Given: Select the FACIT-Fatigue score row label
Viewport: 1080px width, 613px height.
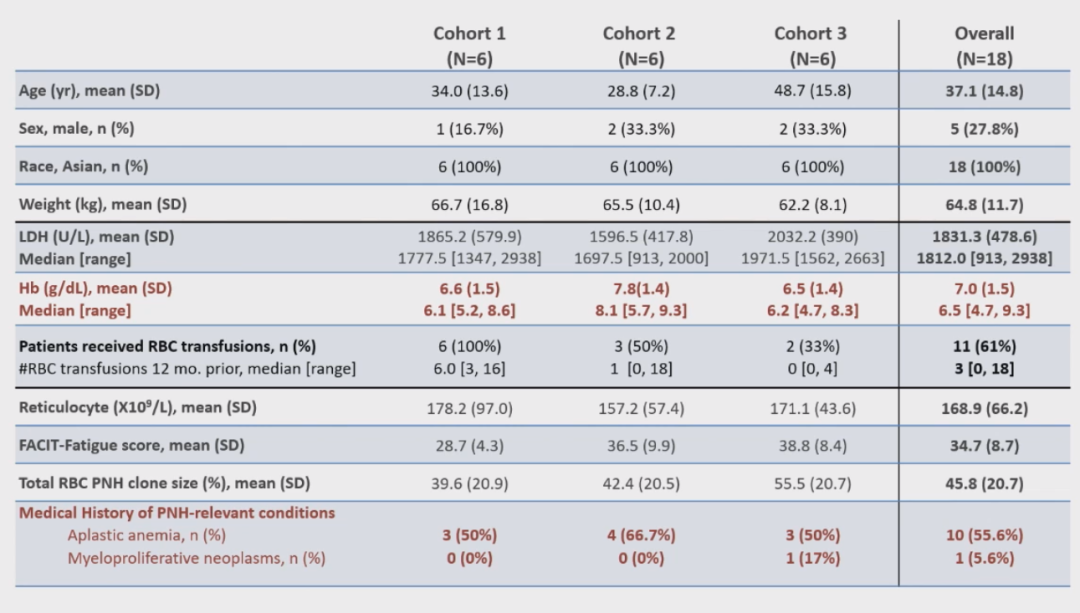Looking at the screenshot, I should 131,445.
